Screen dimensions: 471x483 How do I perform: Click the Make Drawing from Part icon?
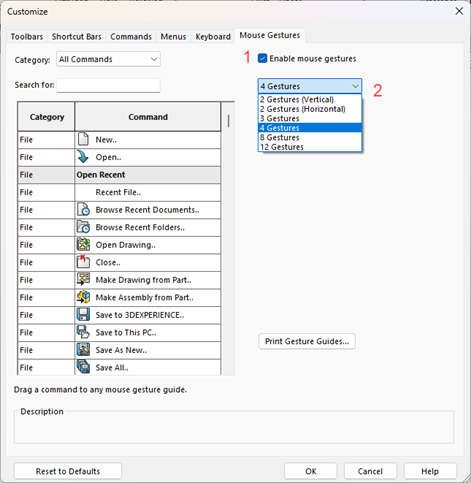point(83,280)
